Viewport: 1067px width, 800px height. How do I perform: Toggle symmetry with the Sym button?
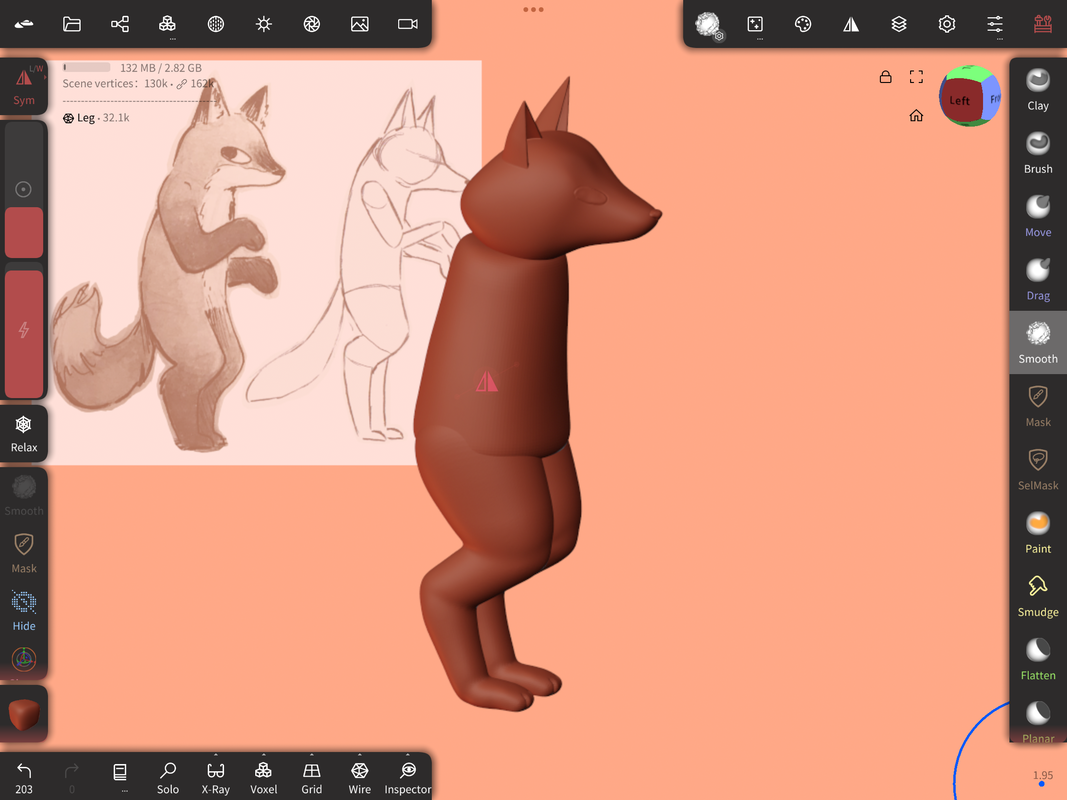24,86
